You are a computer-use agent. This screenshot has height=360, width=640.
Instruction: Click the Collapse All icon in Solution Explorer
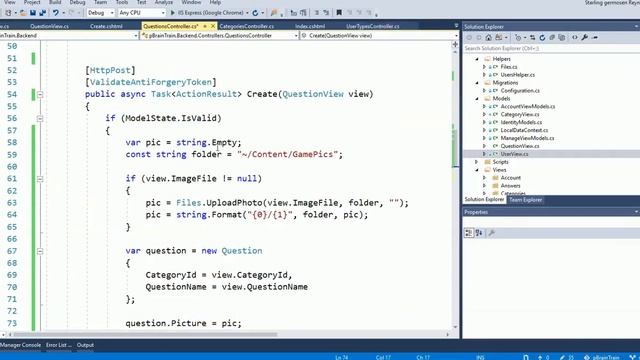pyautogui.click(x=552, y=38)
